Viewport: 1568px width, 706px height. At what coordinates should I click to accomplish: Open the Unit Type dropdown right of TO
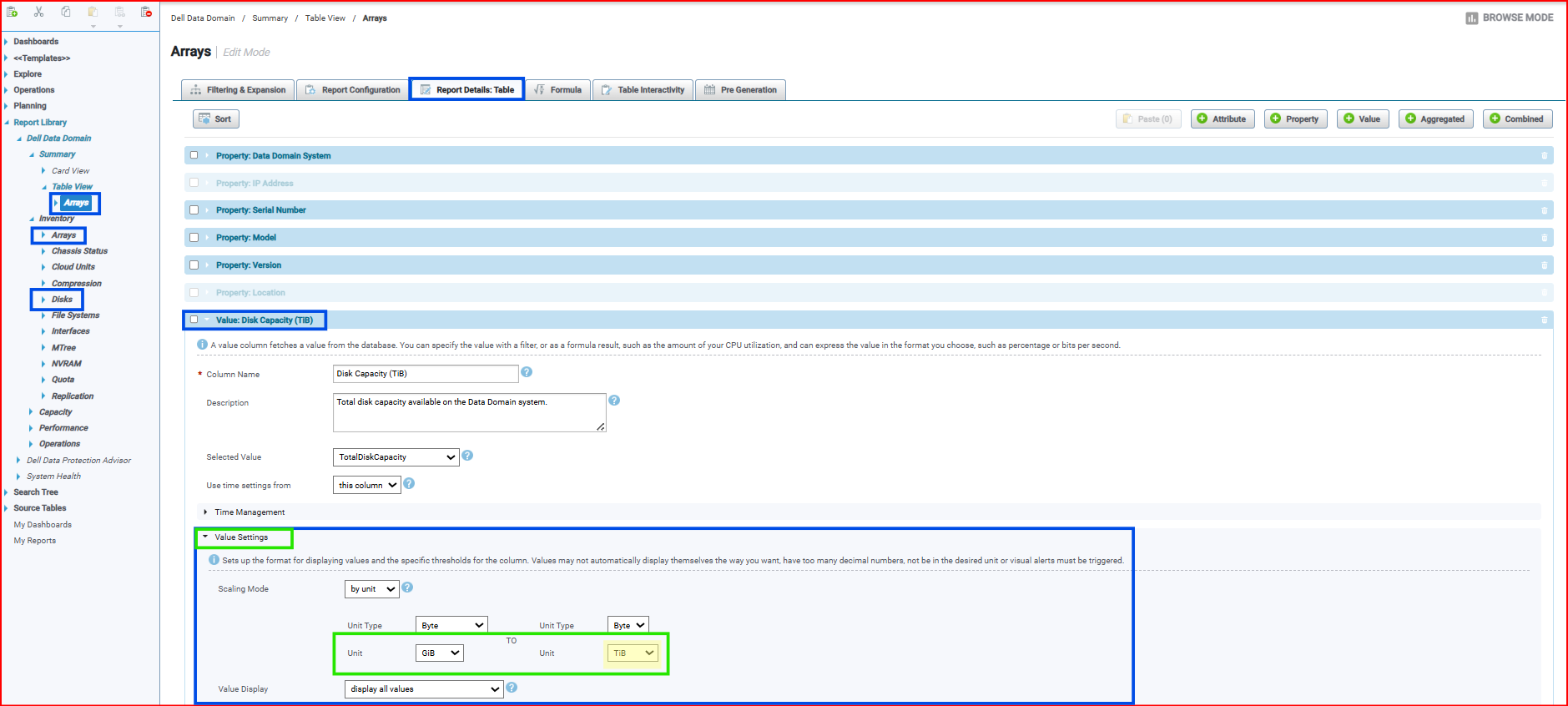click(x=628, y=625)
